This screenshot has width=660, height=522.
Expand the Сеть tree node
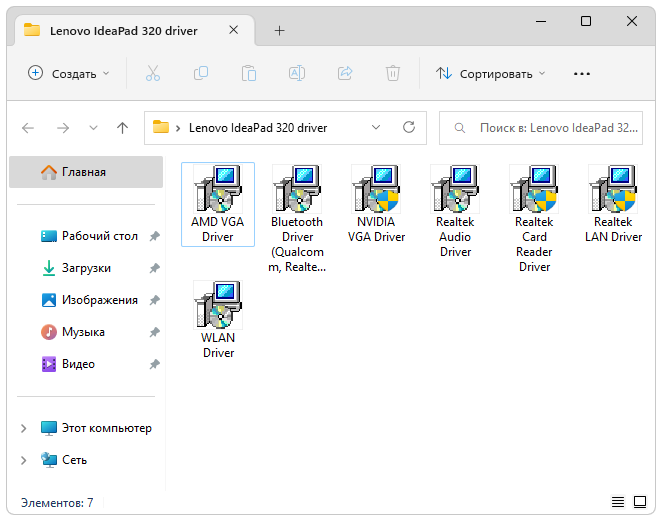tap(24, 460)
